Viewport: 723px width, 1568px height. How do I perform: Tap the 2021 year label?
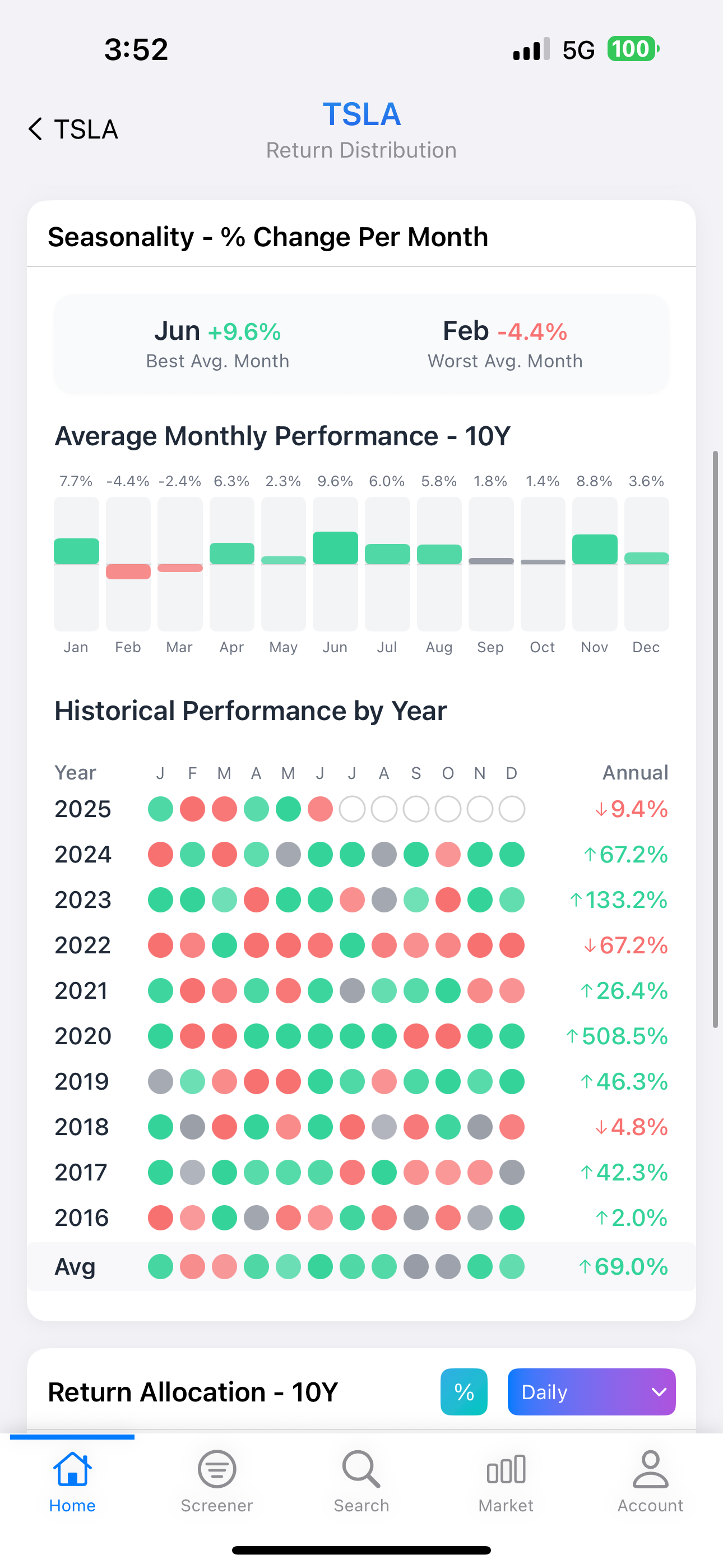[x=82, y=991]
